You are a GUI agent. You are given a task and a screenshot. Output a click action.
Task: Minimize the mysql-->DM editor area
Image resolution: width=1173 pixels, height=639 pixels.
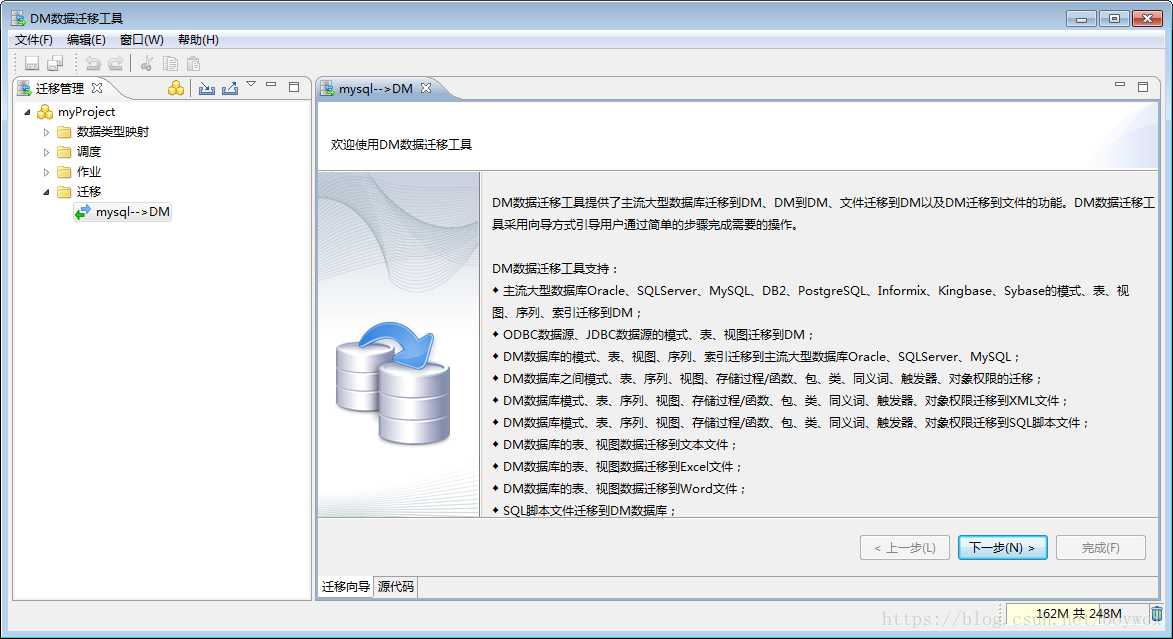[1120, 85]
